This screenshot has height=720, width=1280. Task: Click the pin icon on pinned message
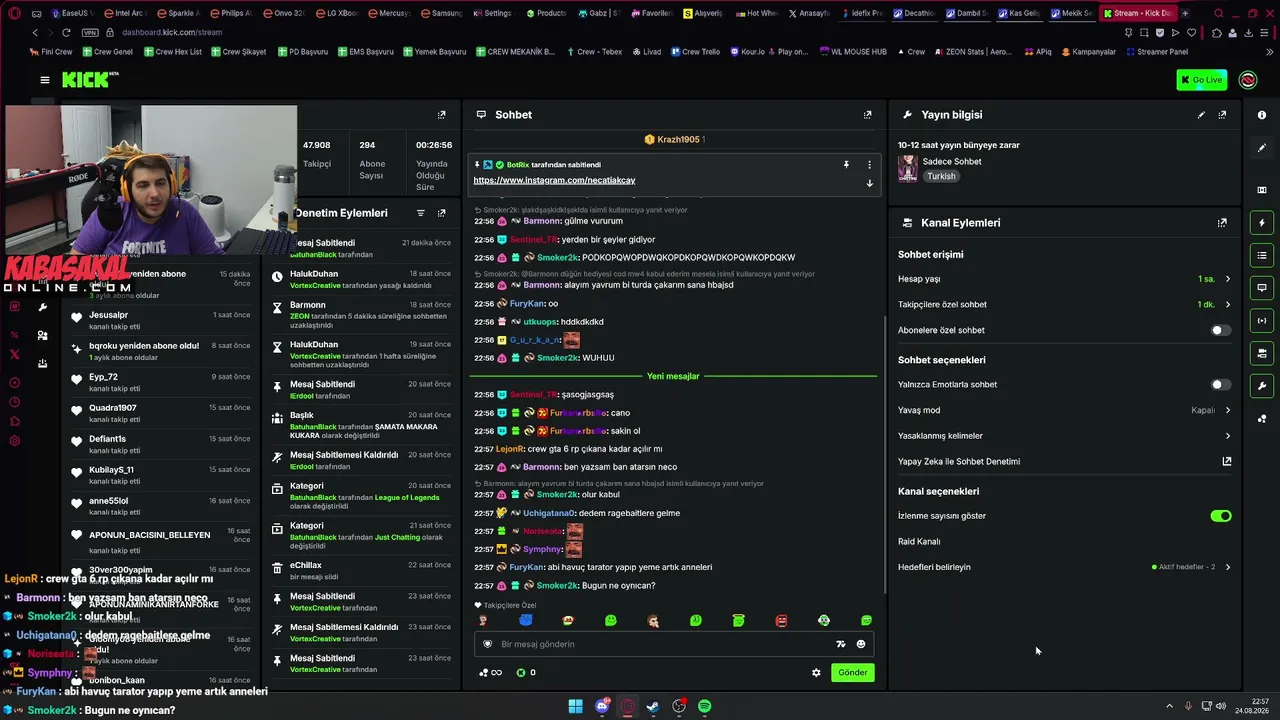(x=846, y=165)
